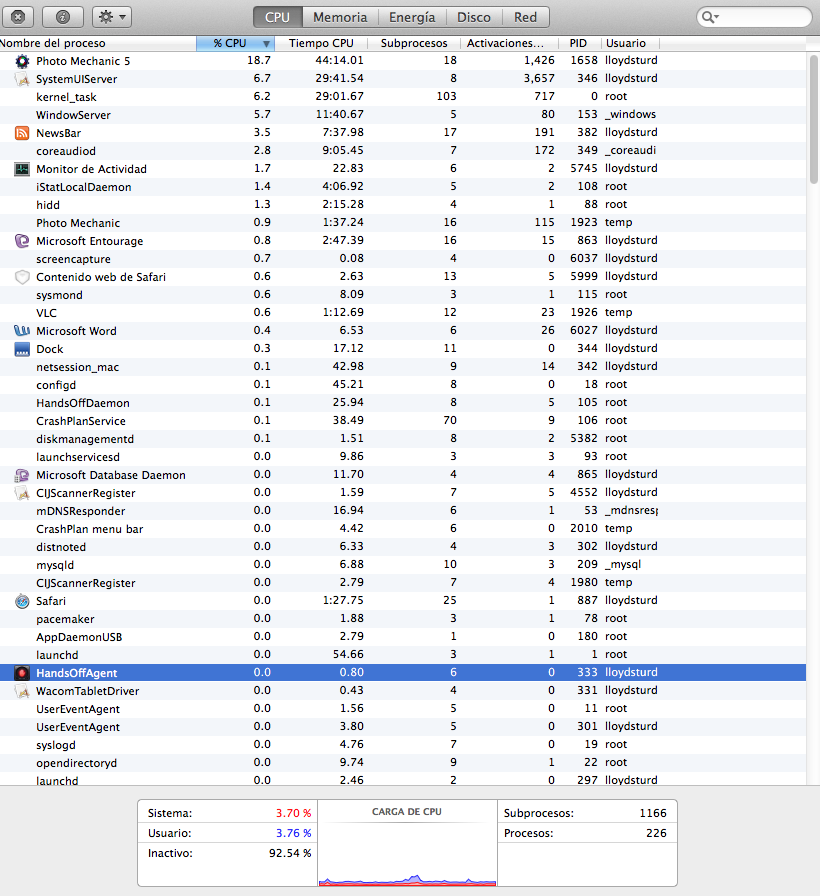Select the VLC process name
Screen dimensions: 820x896
(x=46, y=313)
